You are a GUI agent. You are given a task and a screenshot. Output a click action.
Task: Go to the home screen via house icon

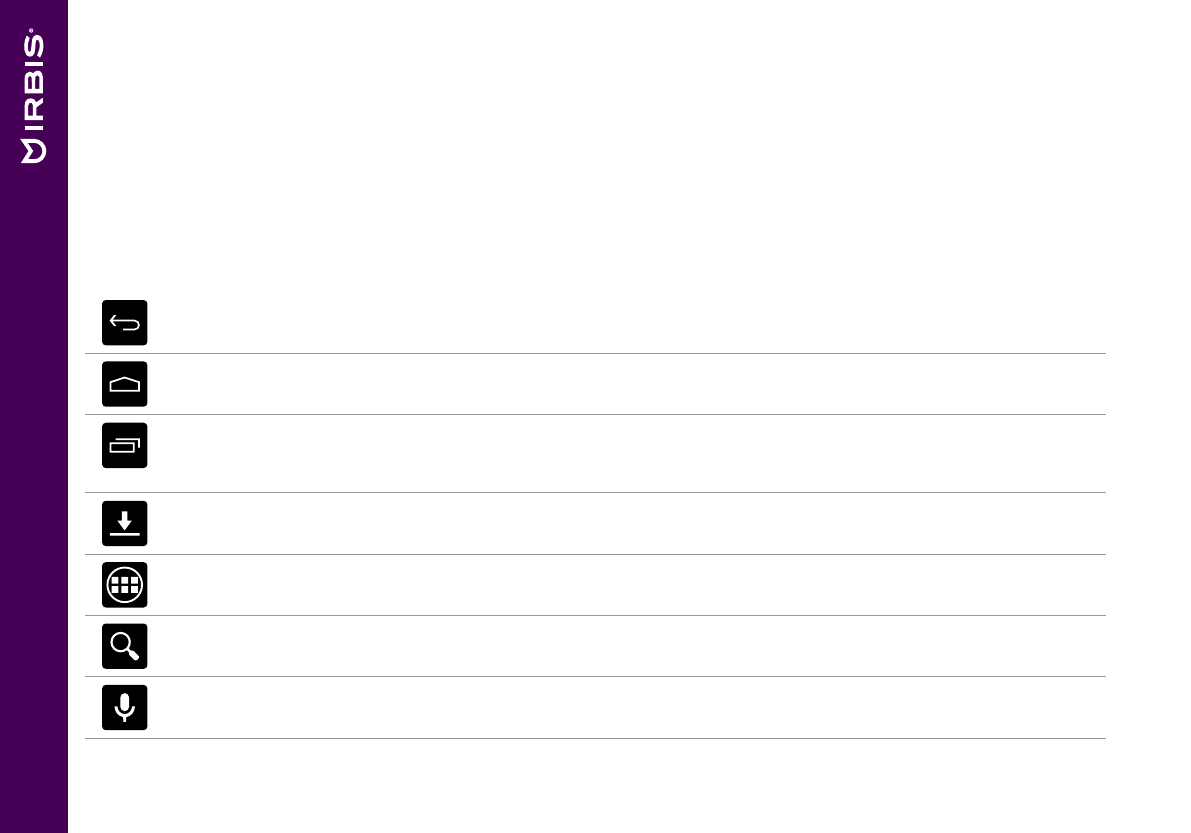coord(124,384)
